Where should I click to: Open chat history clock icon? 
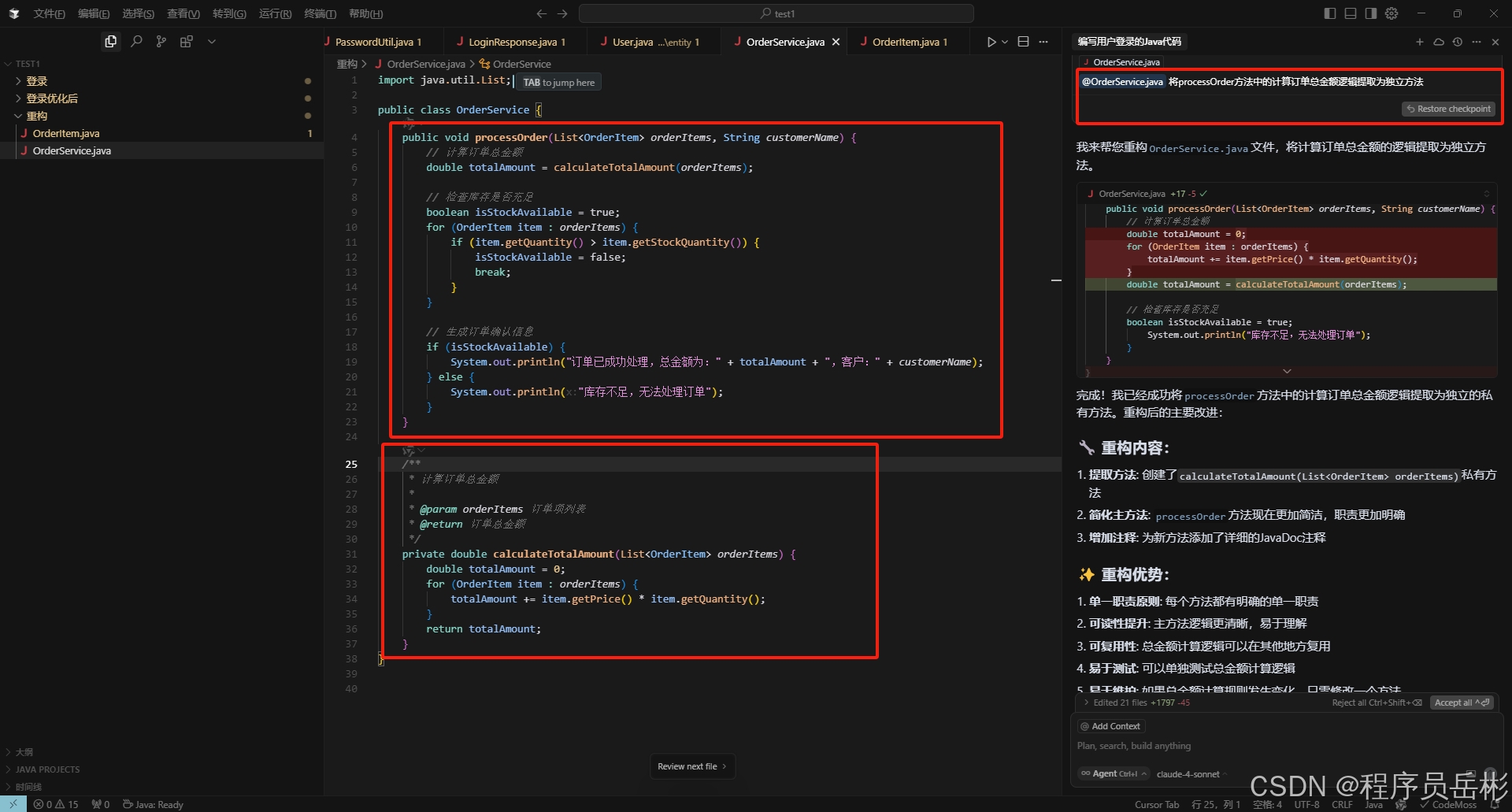(1458, 42)
